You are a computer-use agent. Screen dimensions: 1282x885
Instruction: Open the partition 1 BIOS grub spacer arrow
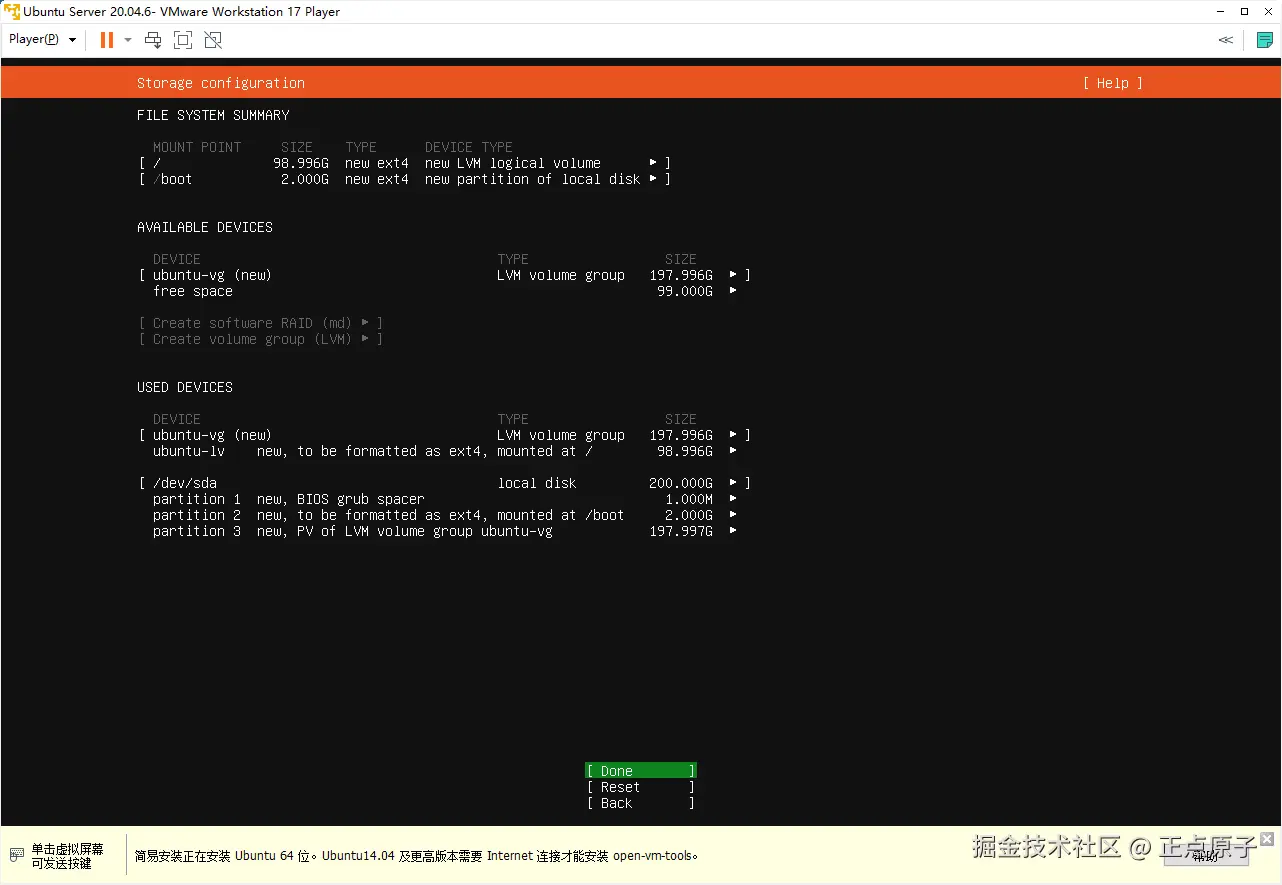733,499
